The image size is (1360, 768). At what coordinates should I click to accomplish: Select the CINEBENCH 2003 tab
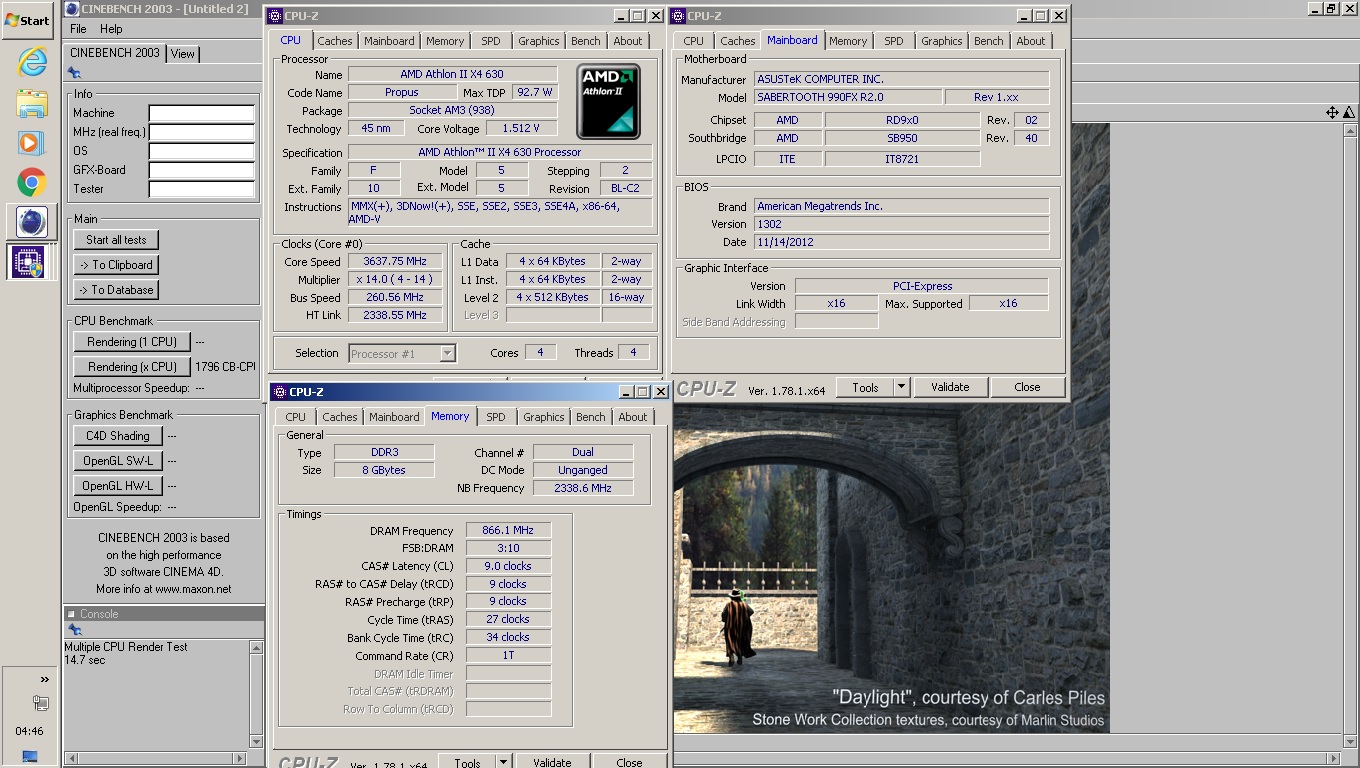(x=115, y=53)
